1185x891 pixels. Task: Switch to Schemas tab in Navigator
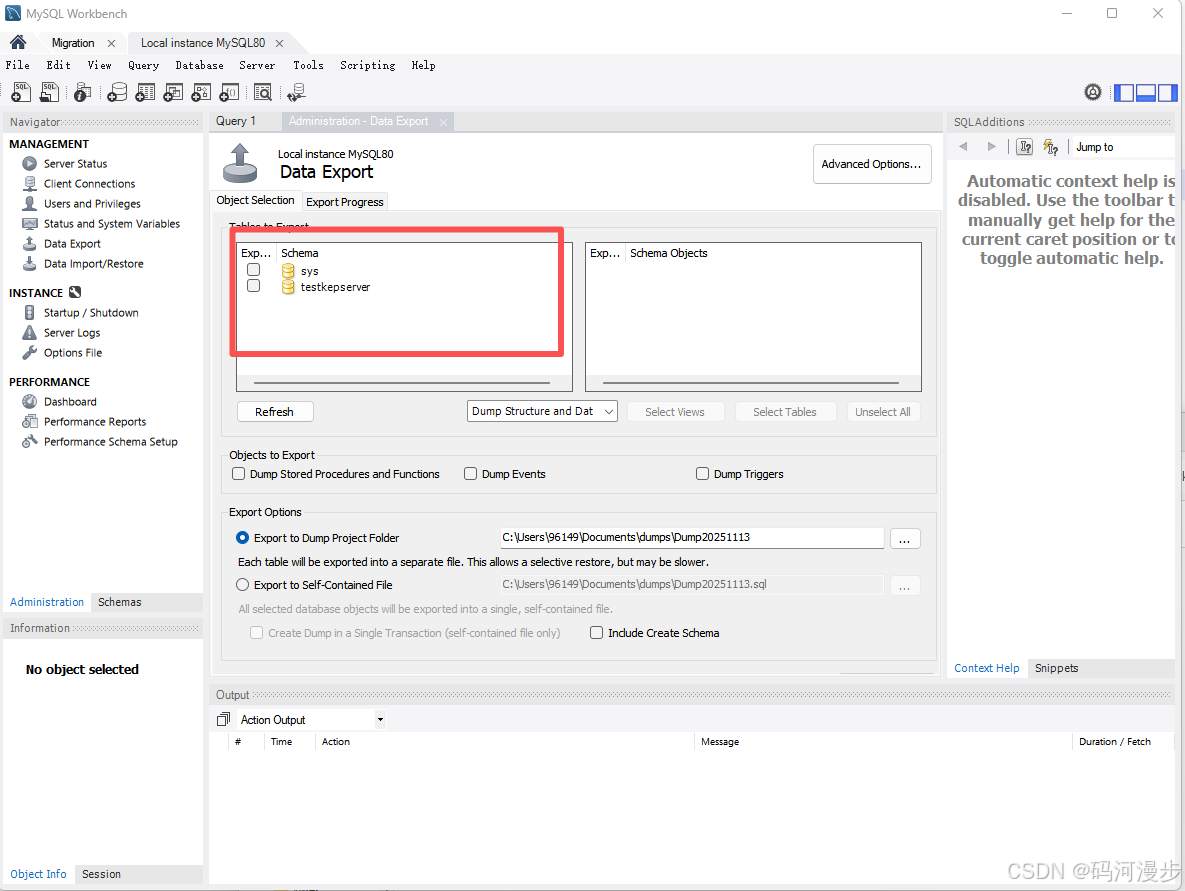click(x=119, y=602)
